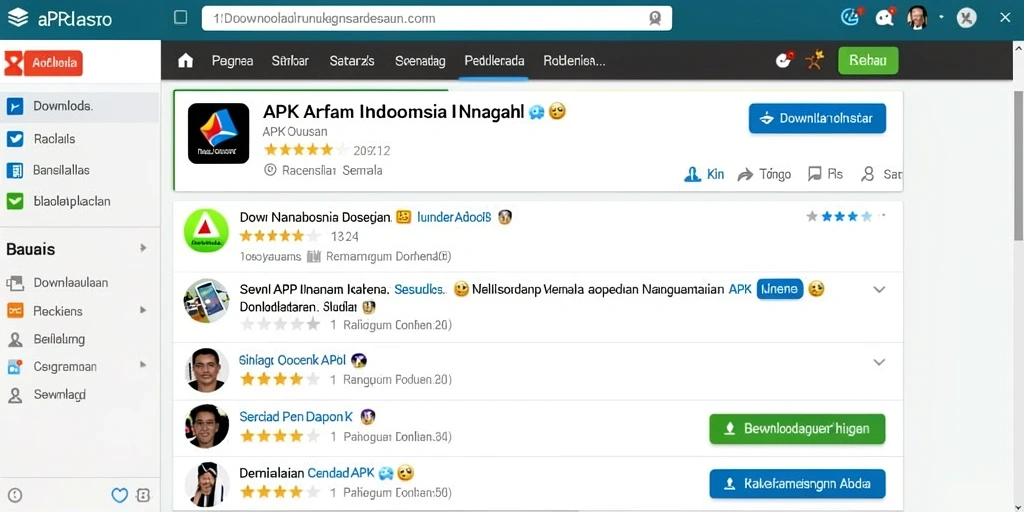Click the home icon in the navigation bar
The width and height of the screenshot is (1024, 512).
coord(185,61)
